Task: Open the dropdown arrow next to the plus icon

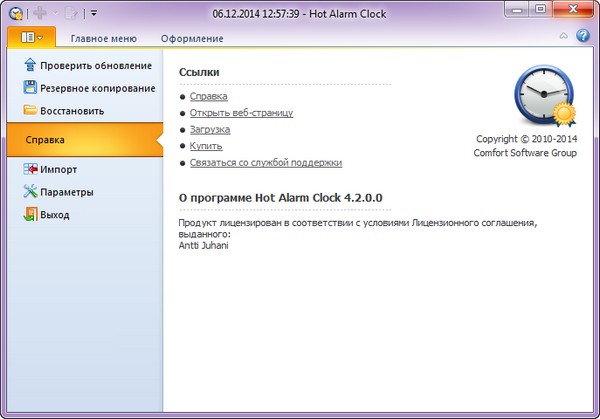Action: pyautogui.click(x=55, y=14)
